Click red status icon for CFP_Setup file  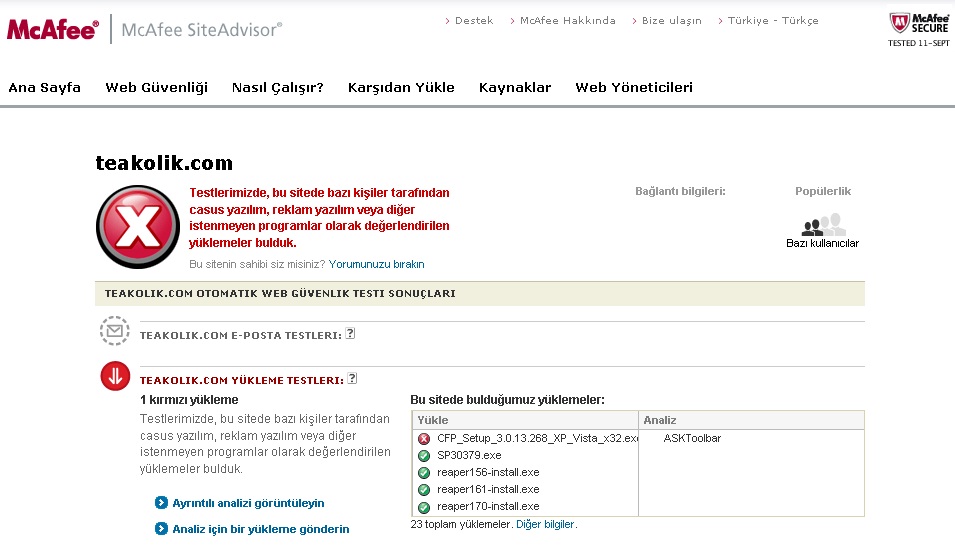tap(424, 438)
